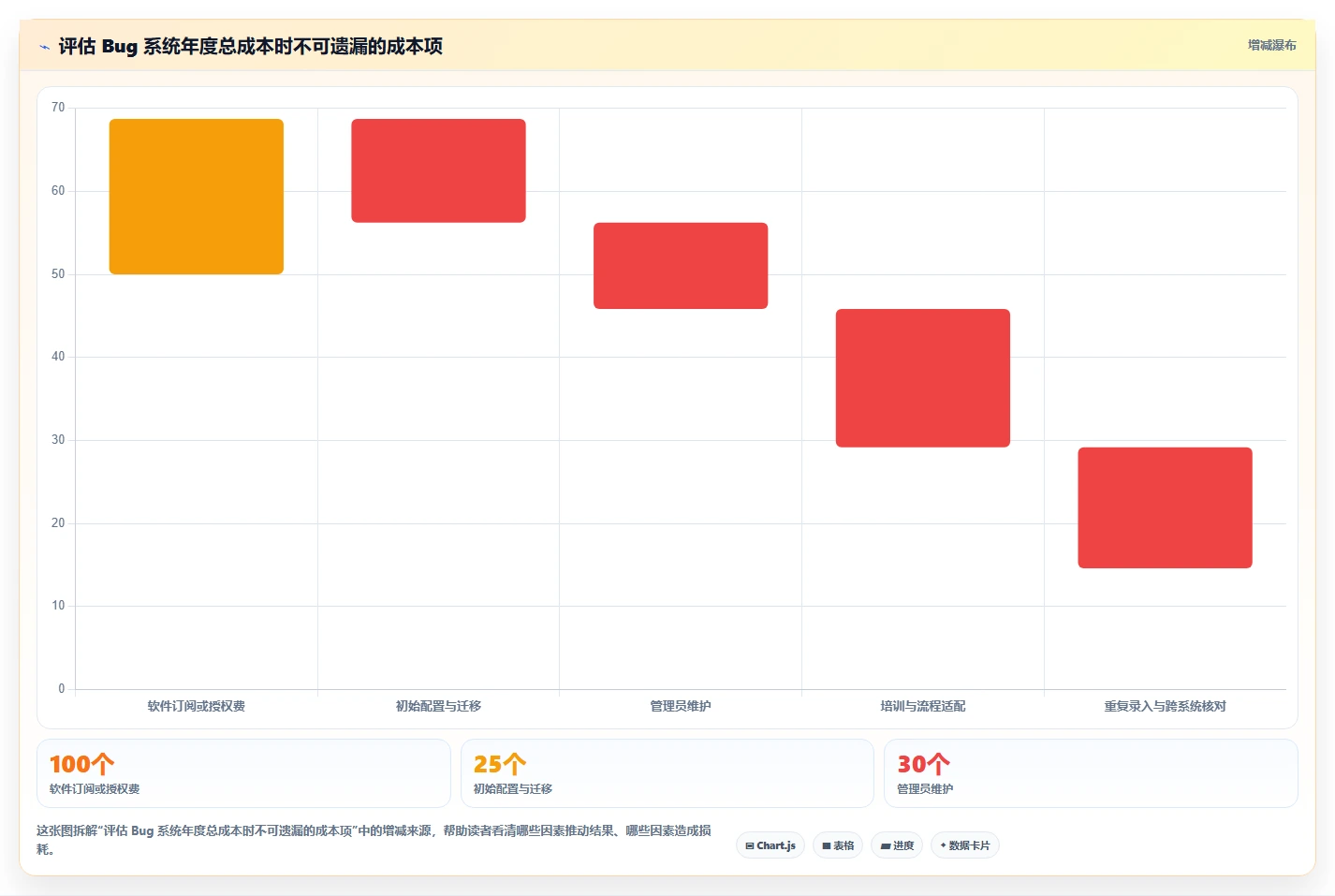
Task: Click the 增减瀑布 tag in the header
Action: pos(1271,45)
